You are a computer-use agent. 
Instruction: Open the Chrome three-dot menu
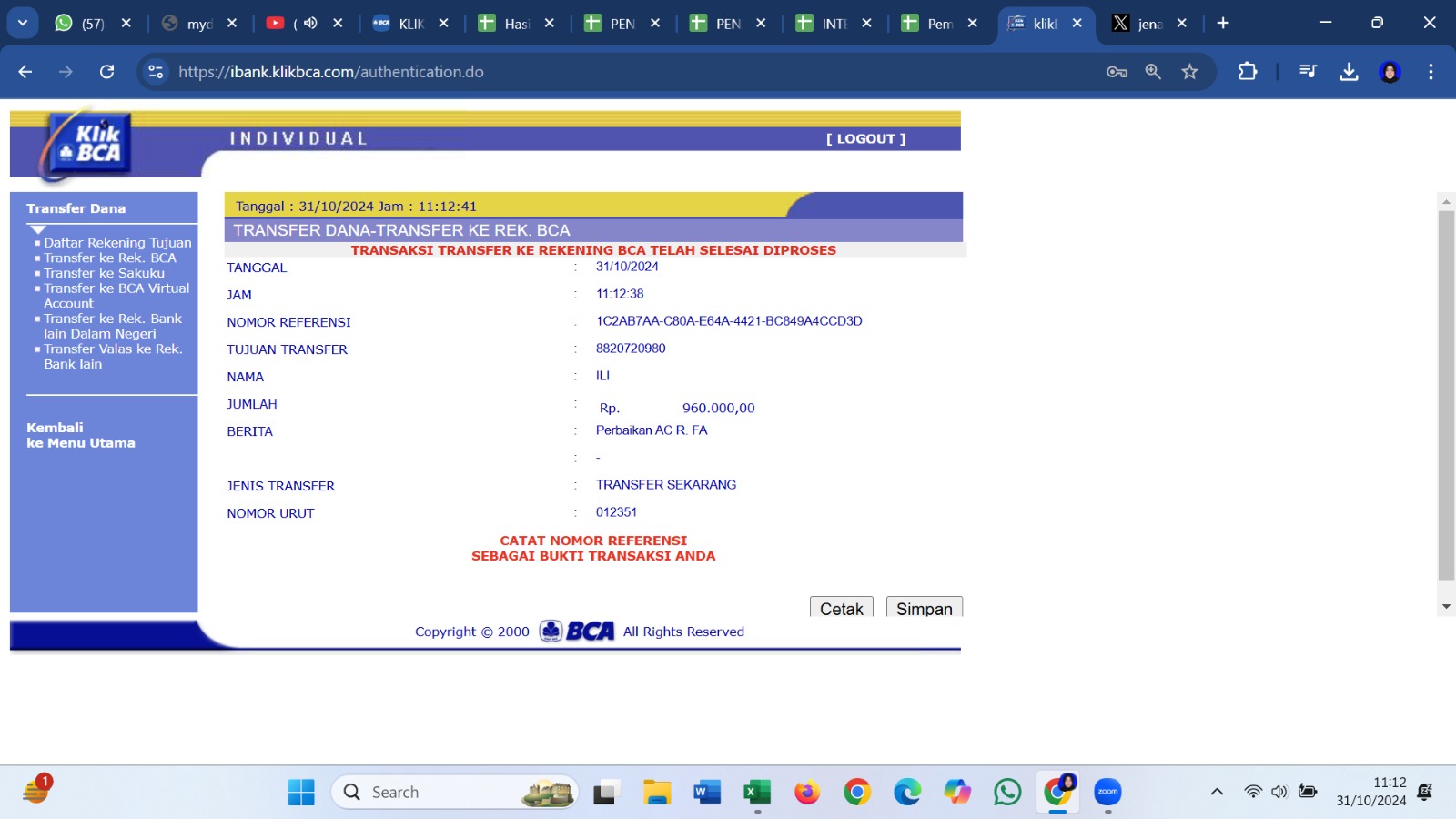pyautogui.click(x=1431, y=72)
